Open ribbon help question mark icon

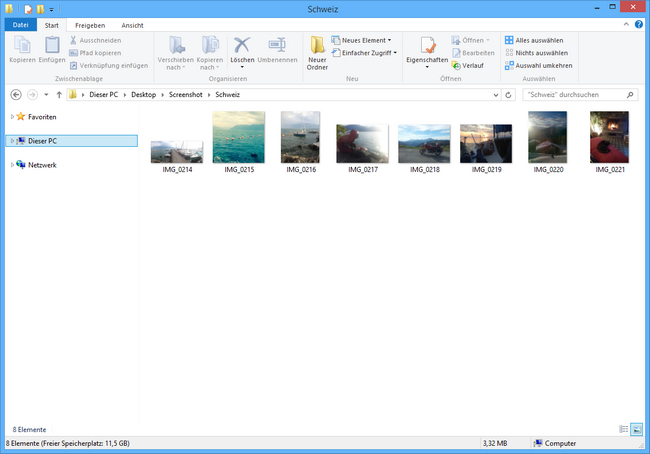(x=641, y=24)
